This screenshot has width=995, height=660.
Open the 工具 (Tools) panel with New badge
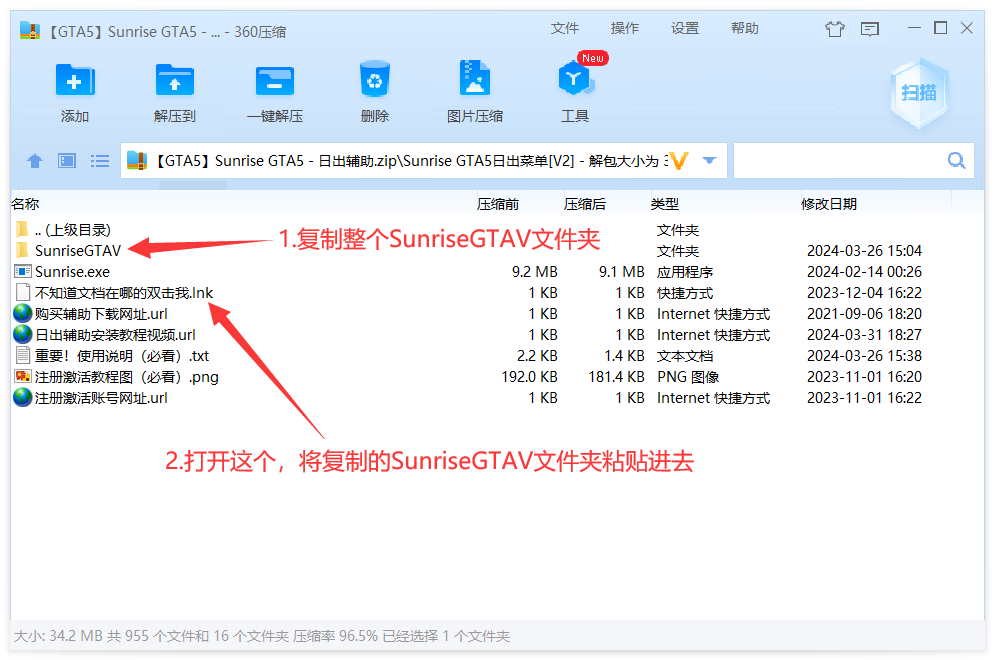(x=575, y=90)
